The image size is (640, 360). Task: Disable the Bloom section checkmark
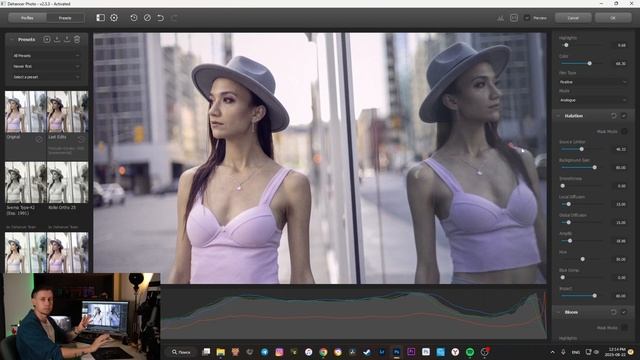point(624,312)
